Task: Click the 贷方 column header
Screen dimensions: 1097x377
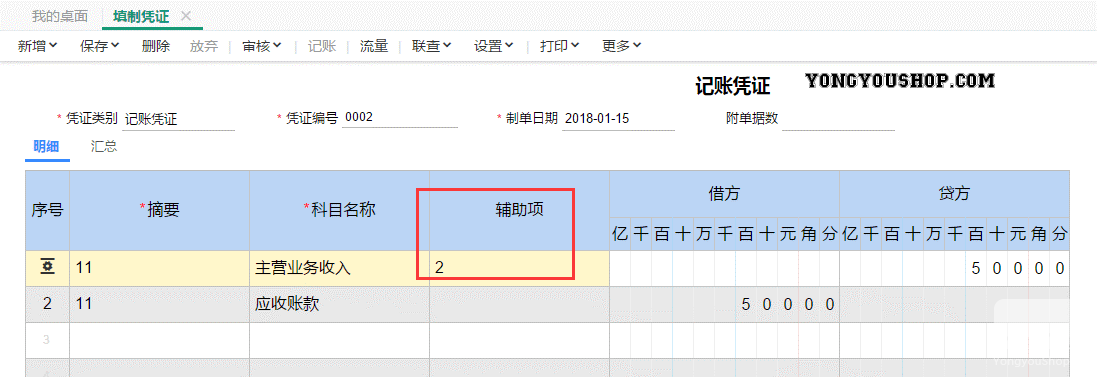Action: 954,194
